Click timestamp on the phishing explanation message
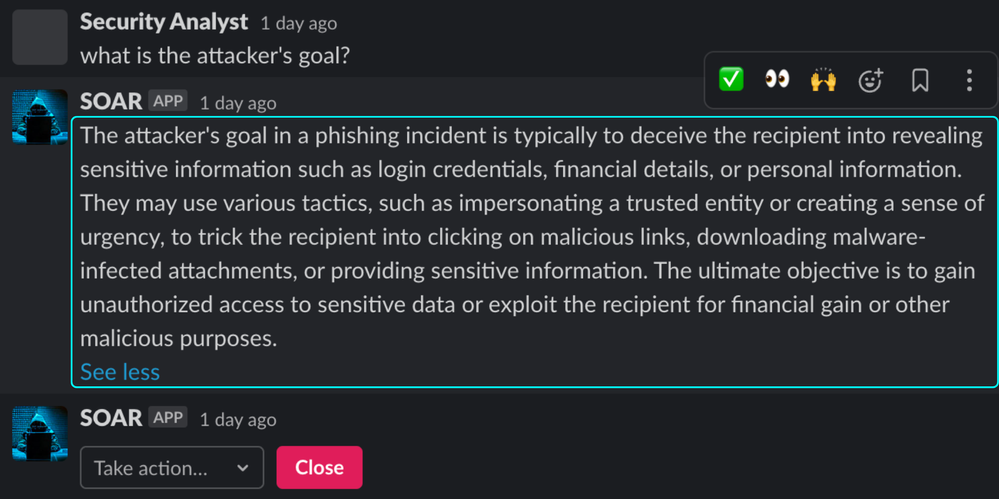Viewport: 999px width, 499px height. pos(238,103)
